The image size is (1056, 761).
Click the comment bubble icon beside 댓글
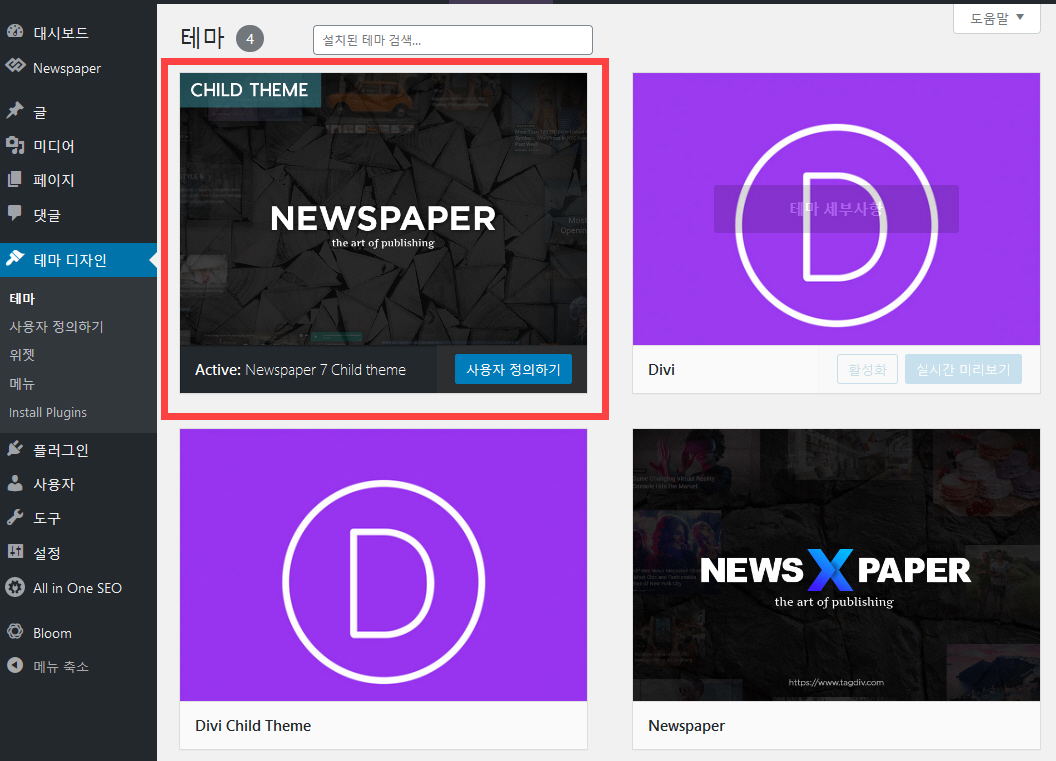[x=15, y=213]
